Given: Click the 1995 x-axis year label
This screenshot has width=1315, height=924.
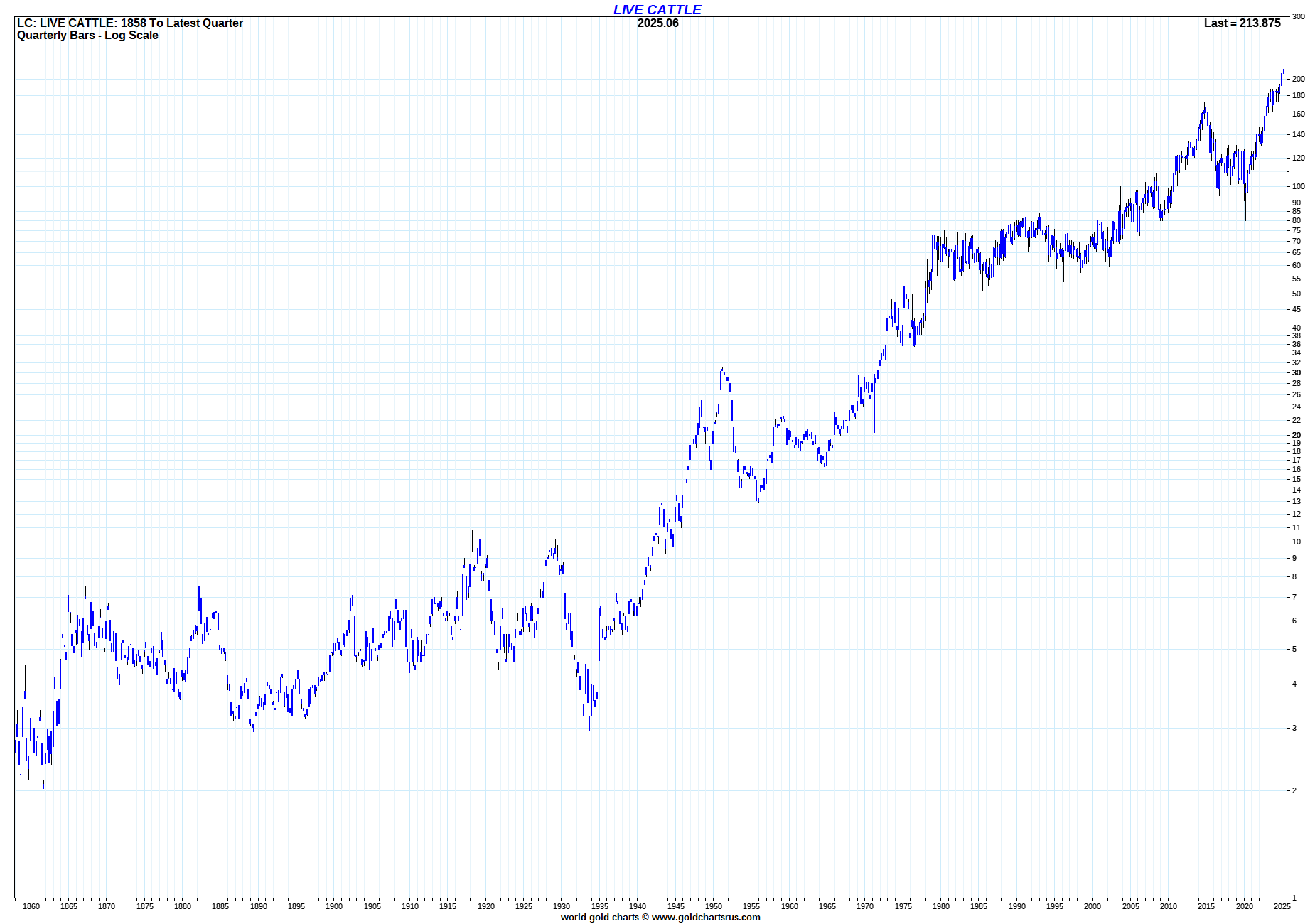Looking at the screenshot, I should [1055, 906].
